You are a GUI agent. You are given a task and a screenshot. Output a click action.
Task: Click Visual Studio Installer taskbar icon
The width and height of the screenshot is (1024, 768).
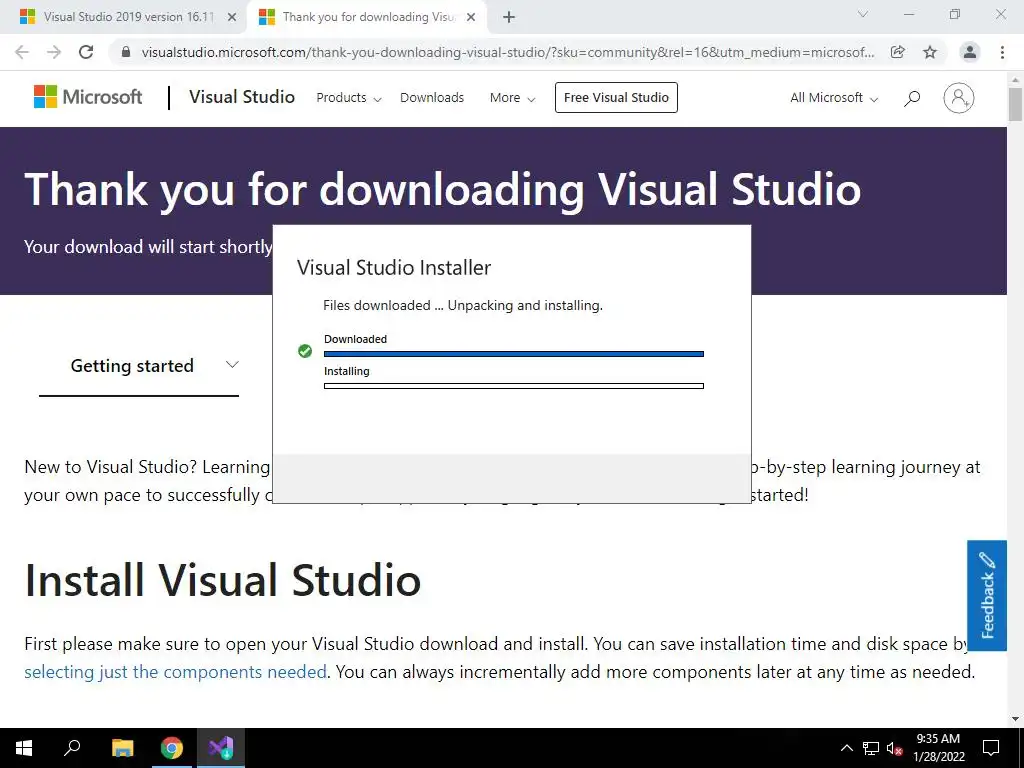pyautogui.click(x=221, y=748)
